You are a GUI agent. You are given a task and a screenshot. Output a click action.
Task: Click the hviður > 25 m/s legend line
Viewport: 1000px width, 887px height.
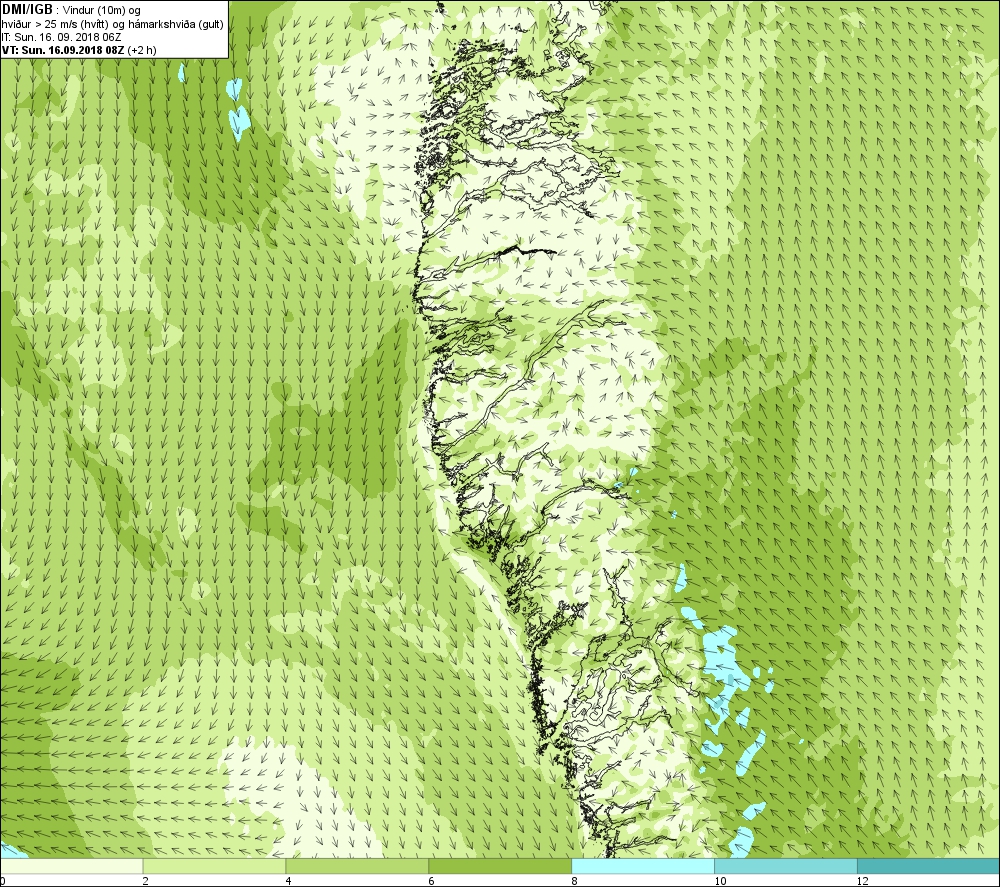click(x=112, y=24)
